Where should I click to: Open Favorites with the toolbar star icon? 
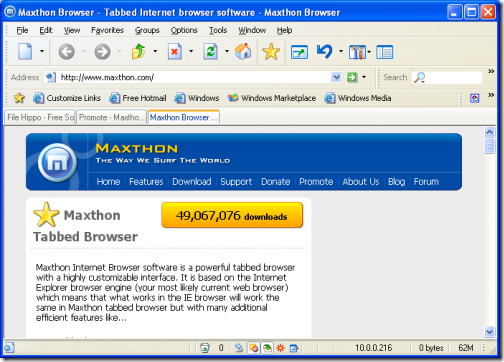pyautogui.click(x=271, y=52)
